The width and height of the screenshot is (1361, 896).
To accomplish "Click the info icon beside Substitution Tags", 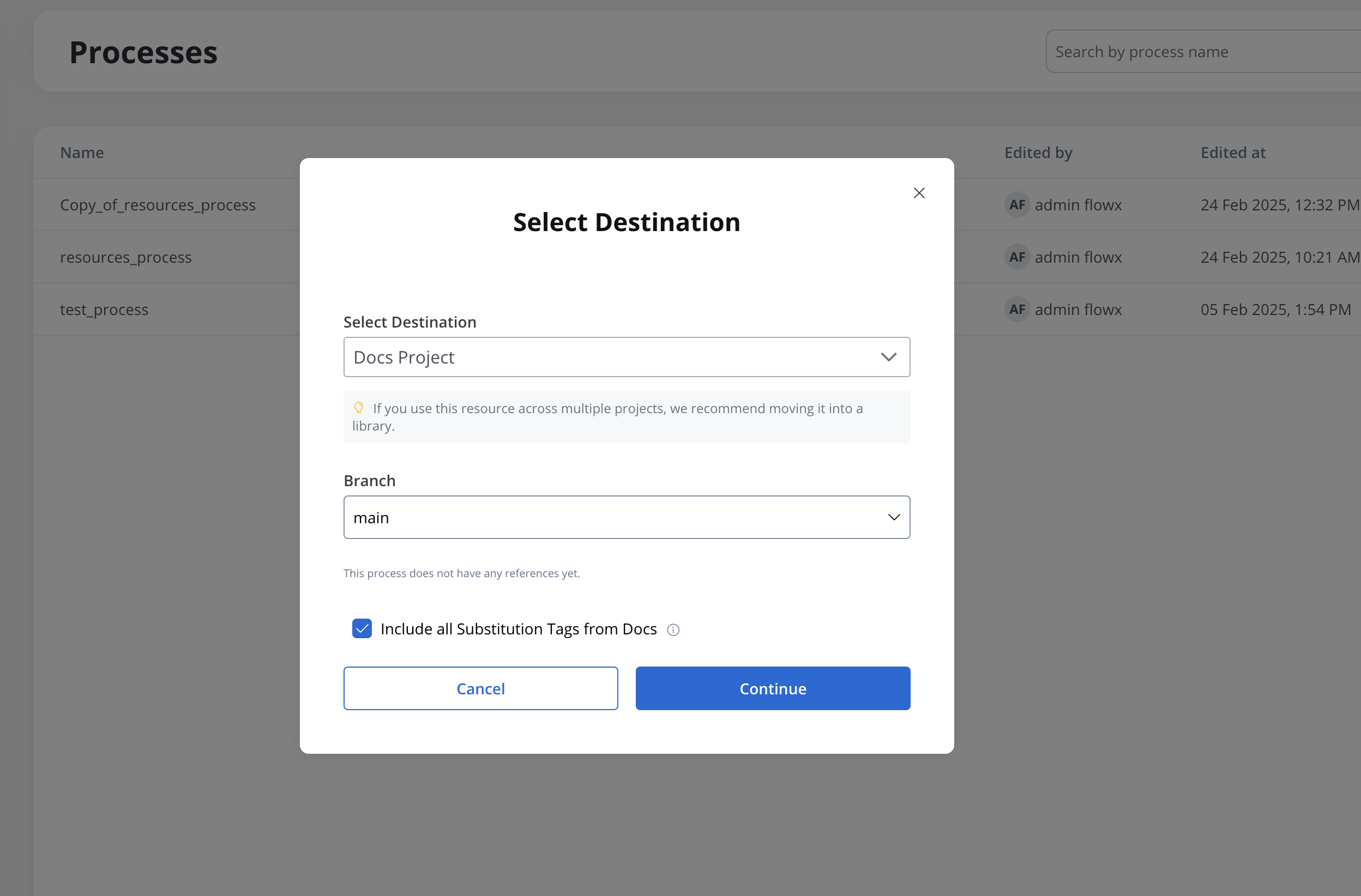I will 673,629.
